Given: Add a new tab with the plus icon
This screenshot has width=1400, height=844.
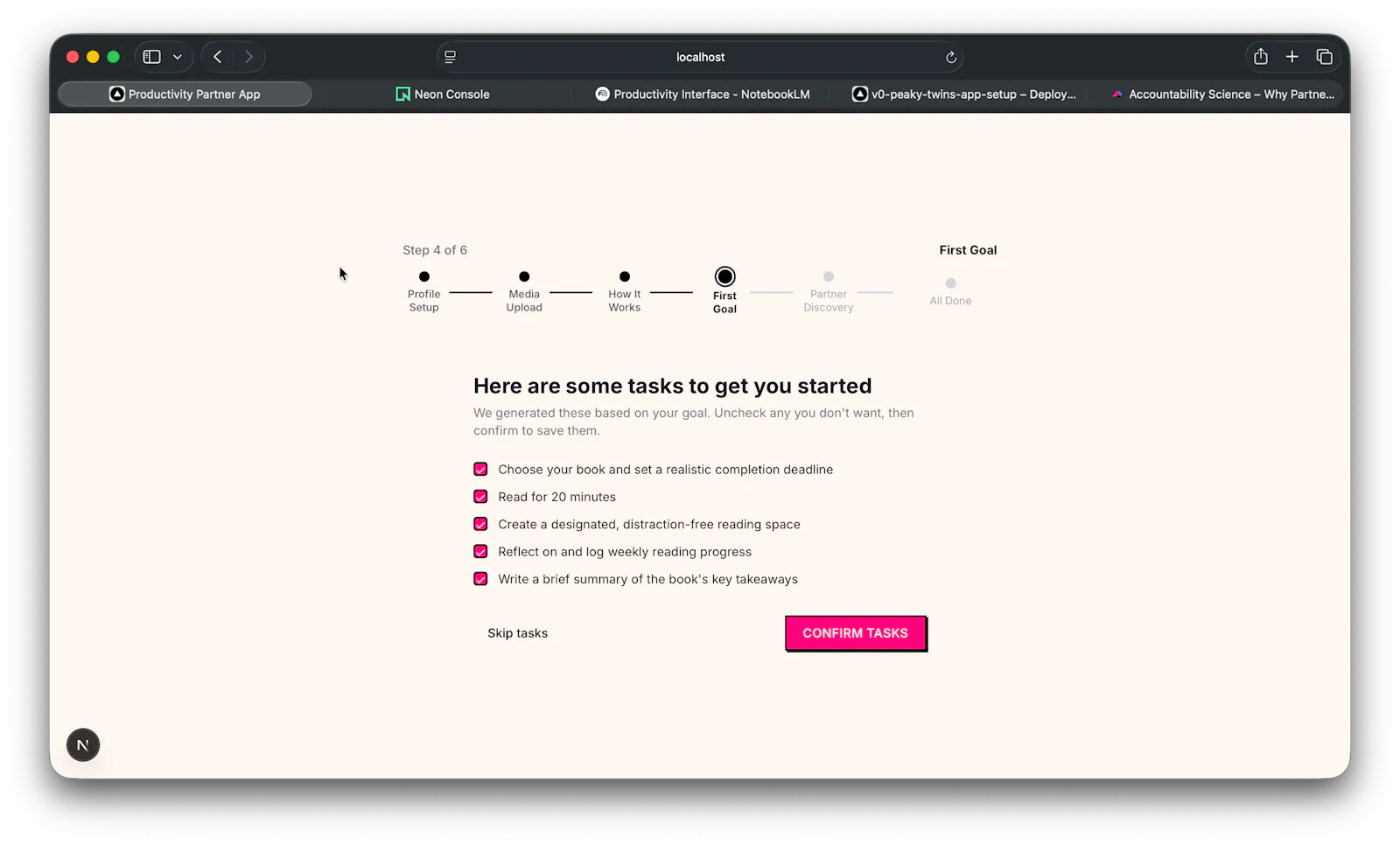Looking at the screenshot, I should click(x=1291, y=57).
